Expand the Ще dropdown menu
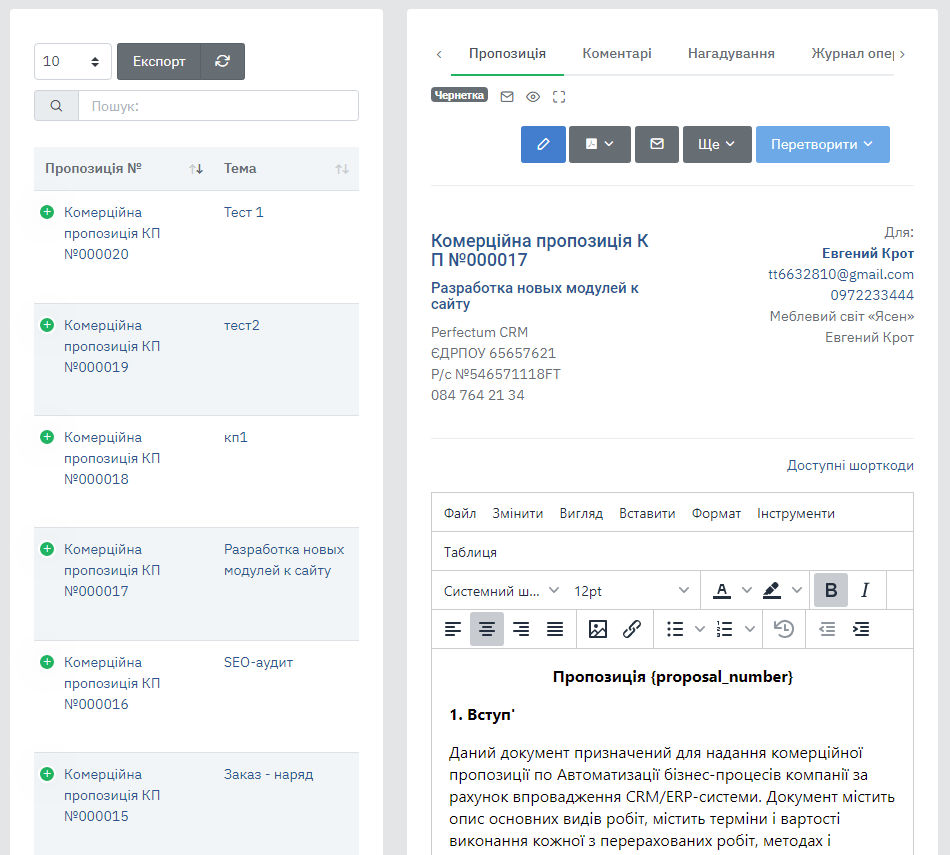950x855 pixels. [717, 144]
